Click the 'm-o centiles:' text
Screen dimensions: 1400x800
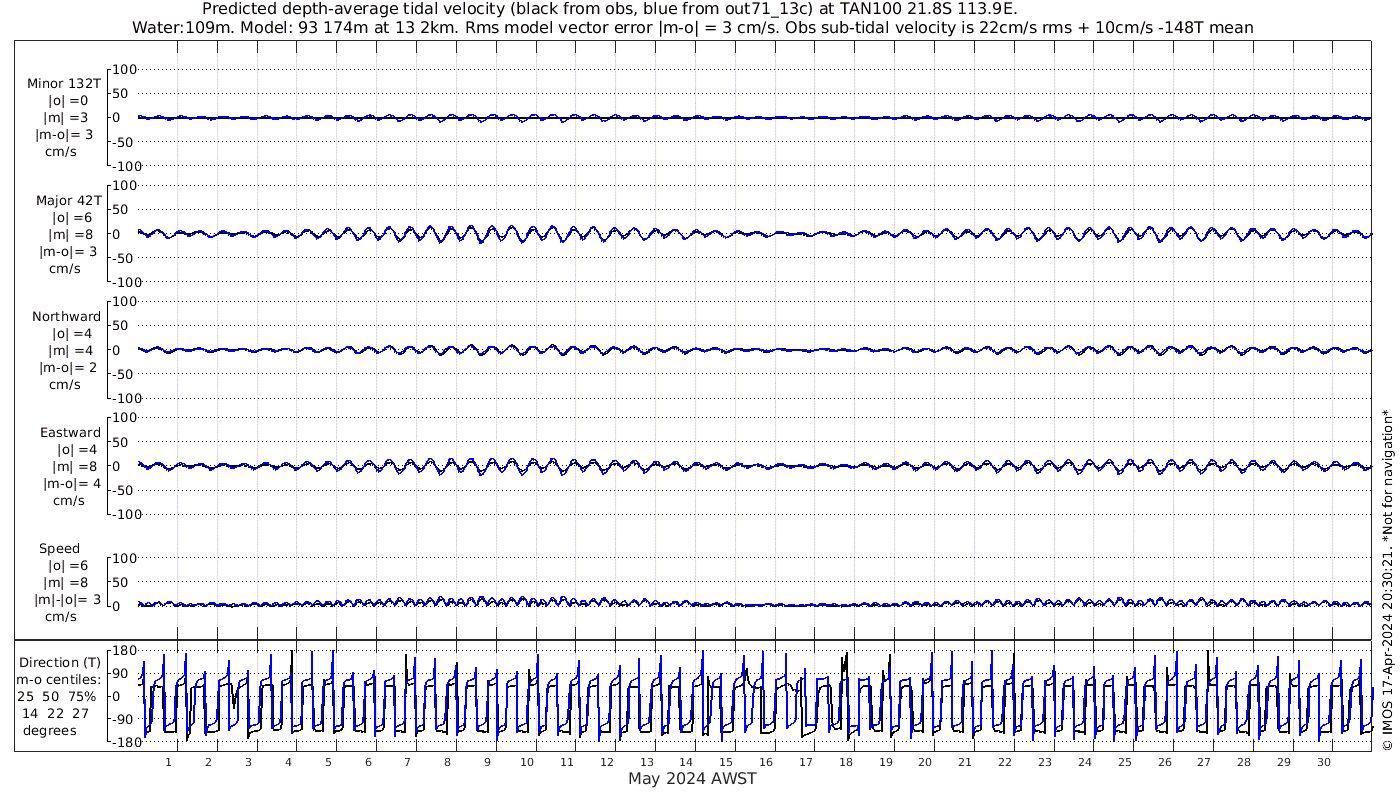point(58,679)
